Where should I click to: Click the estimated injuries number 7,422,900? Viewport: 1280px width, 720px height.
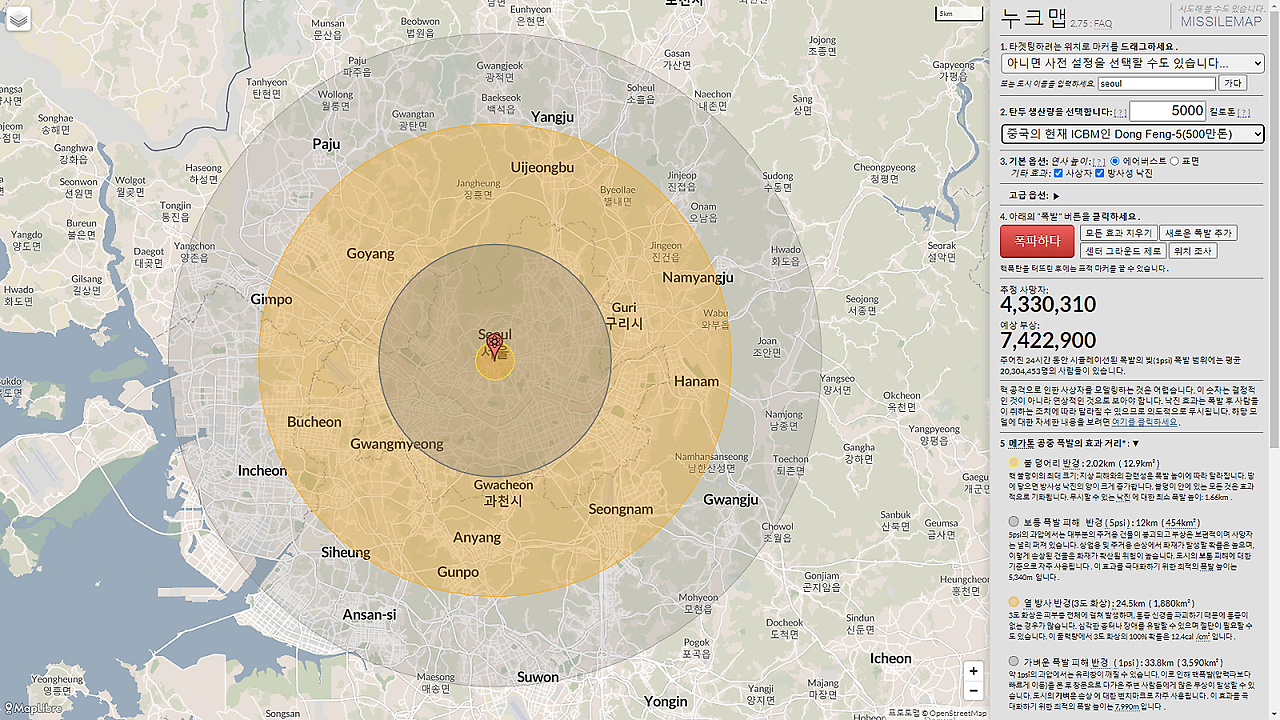(1048, 341)
